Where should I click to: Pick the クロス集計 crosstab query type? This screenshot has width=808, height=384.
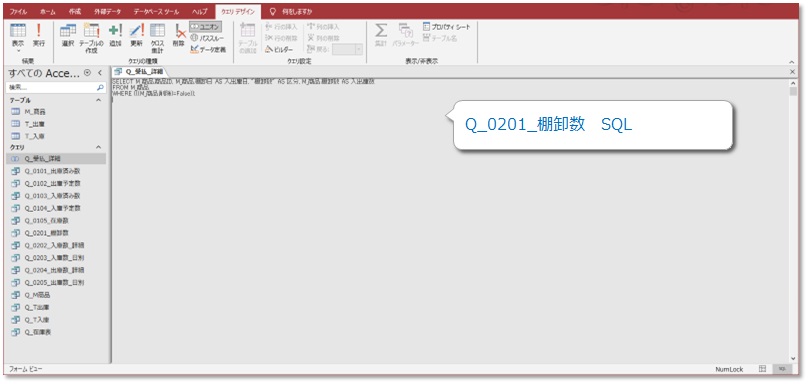point(157,38)
